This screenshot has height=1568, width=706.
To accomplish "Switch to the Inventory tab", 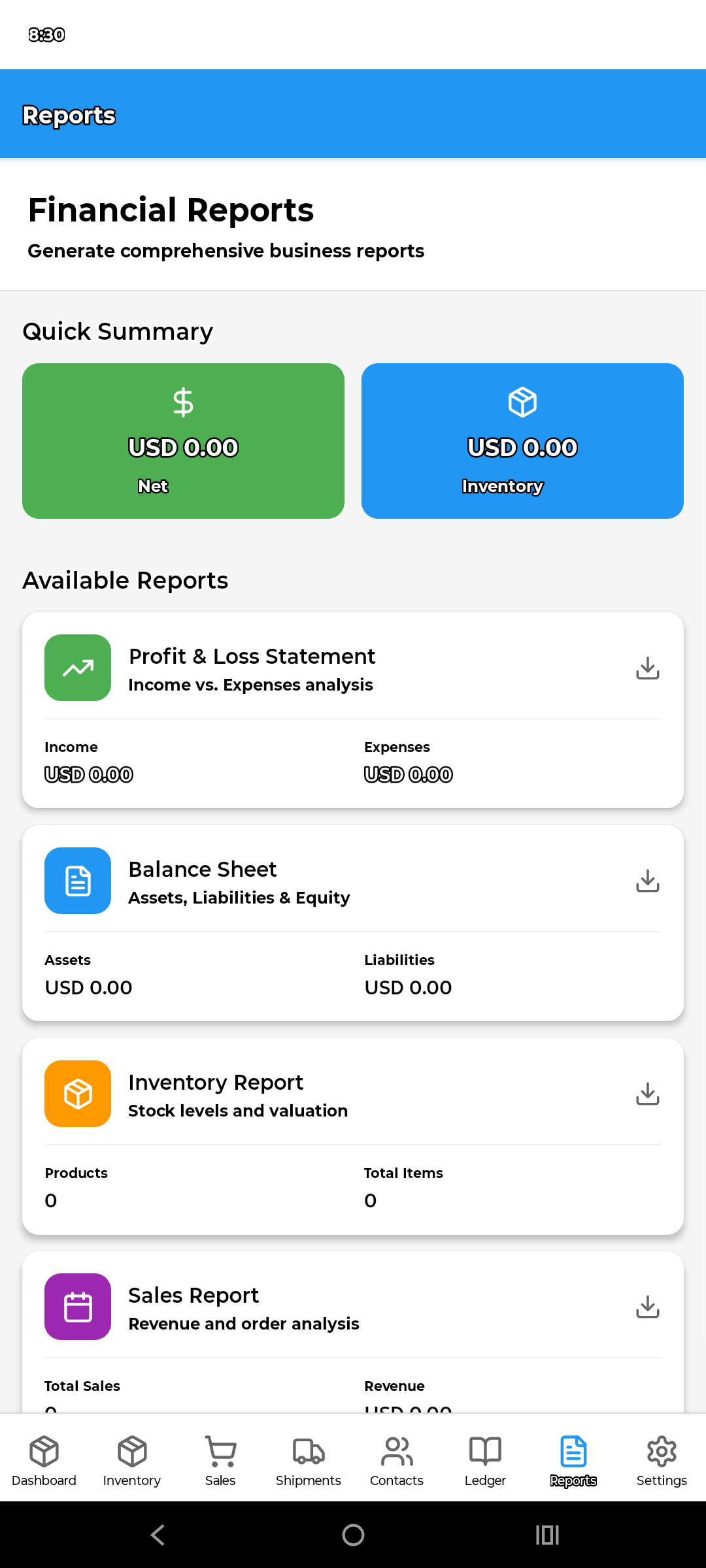I will (x=132, y=1461).
